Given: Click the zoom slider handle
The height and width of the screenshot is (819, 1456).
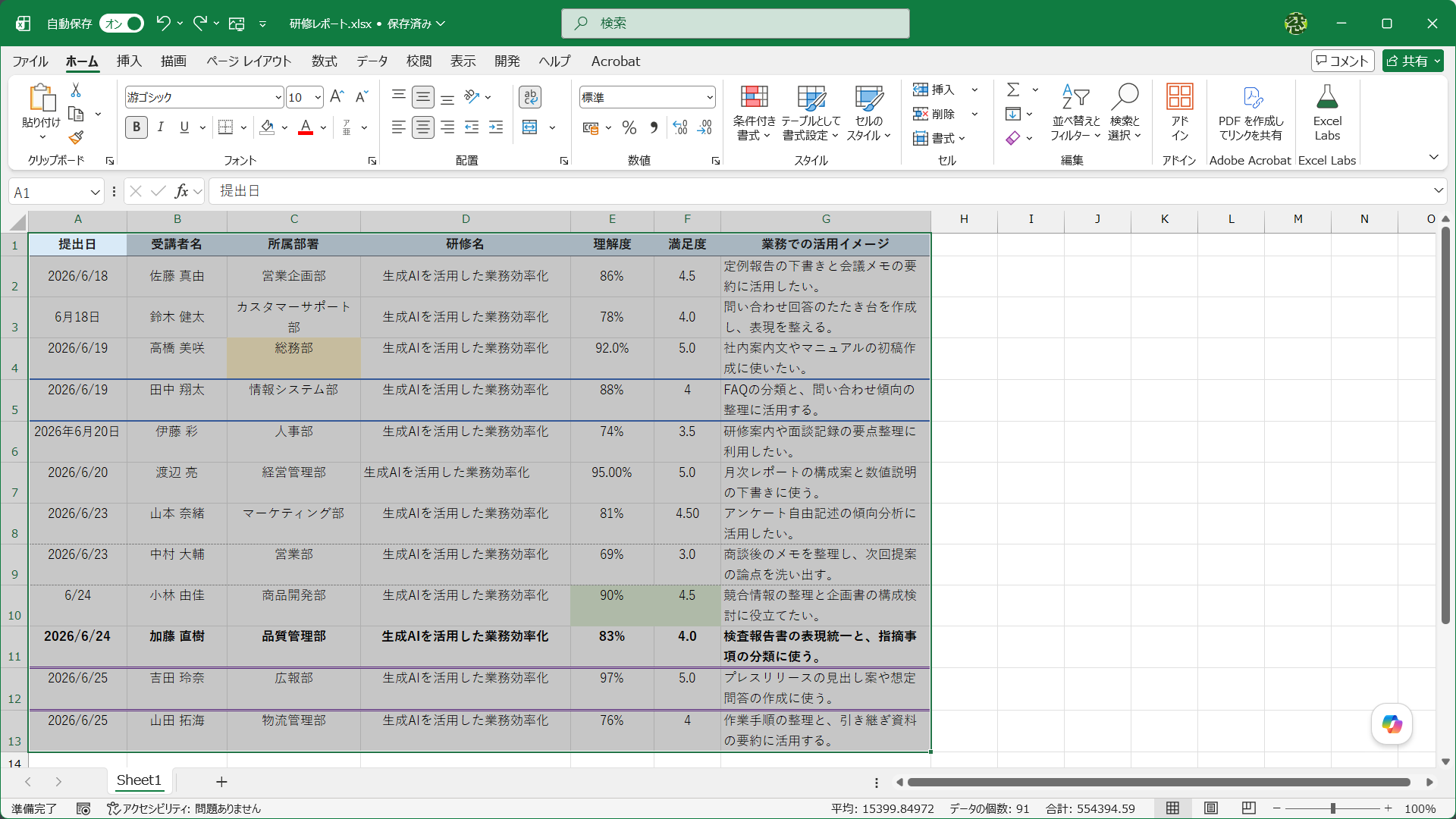Looking at the screenshot, I should point(1332,808).
